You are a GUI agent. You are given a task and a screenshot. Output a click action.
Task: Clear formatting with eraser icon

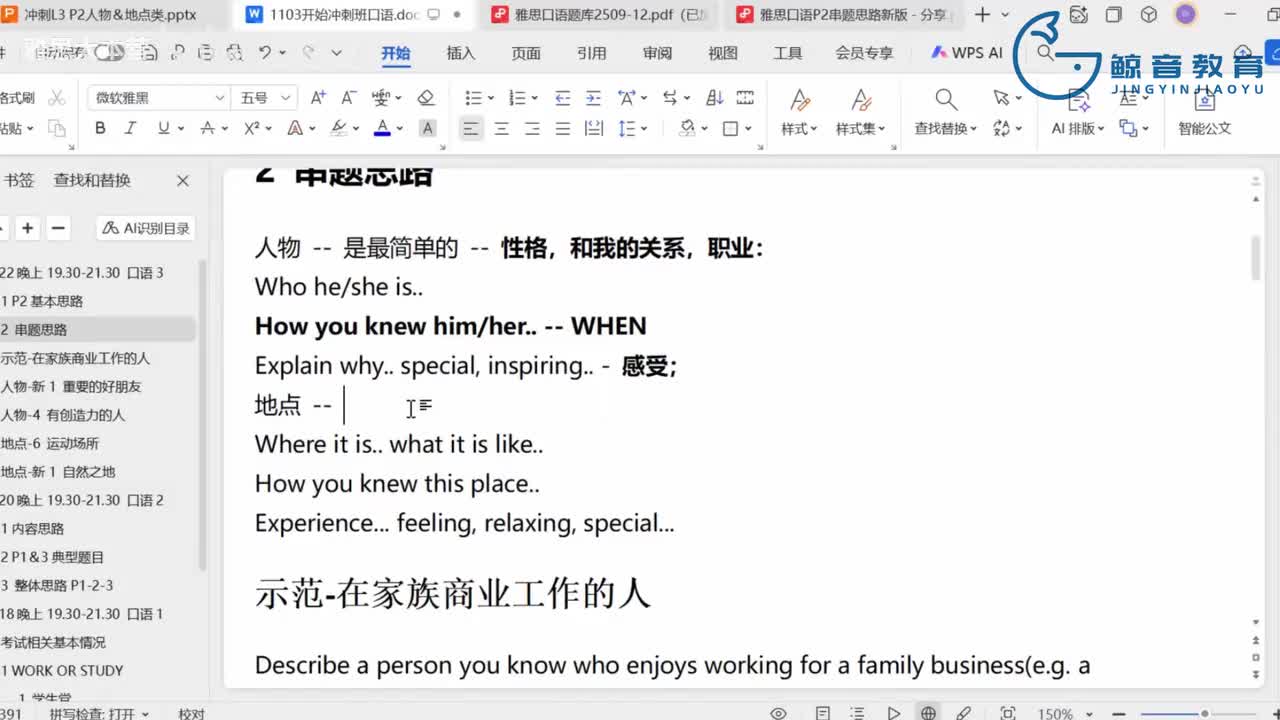click(426, 97)
